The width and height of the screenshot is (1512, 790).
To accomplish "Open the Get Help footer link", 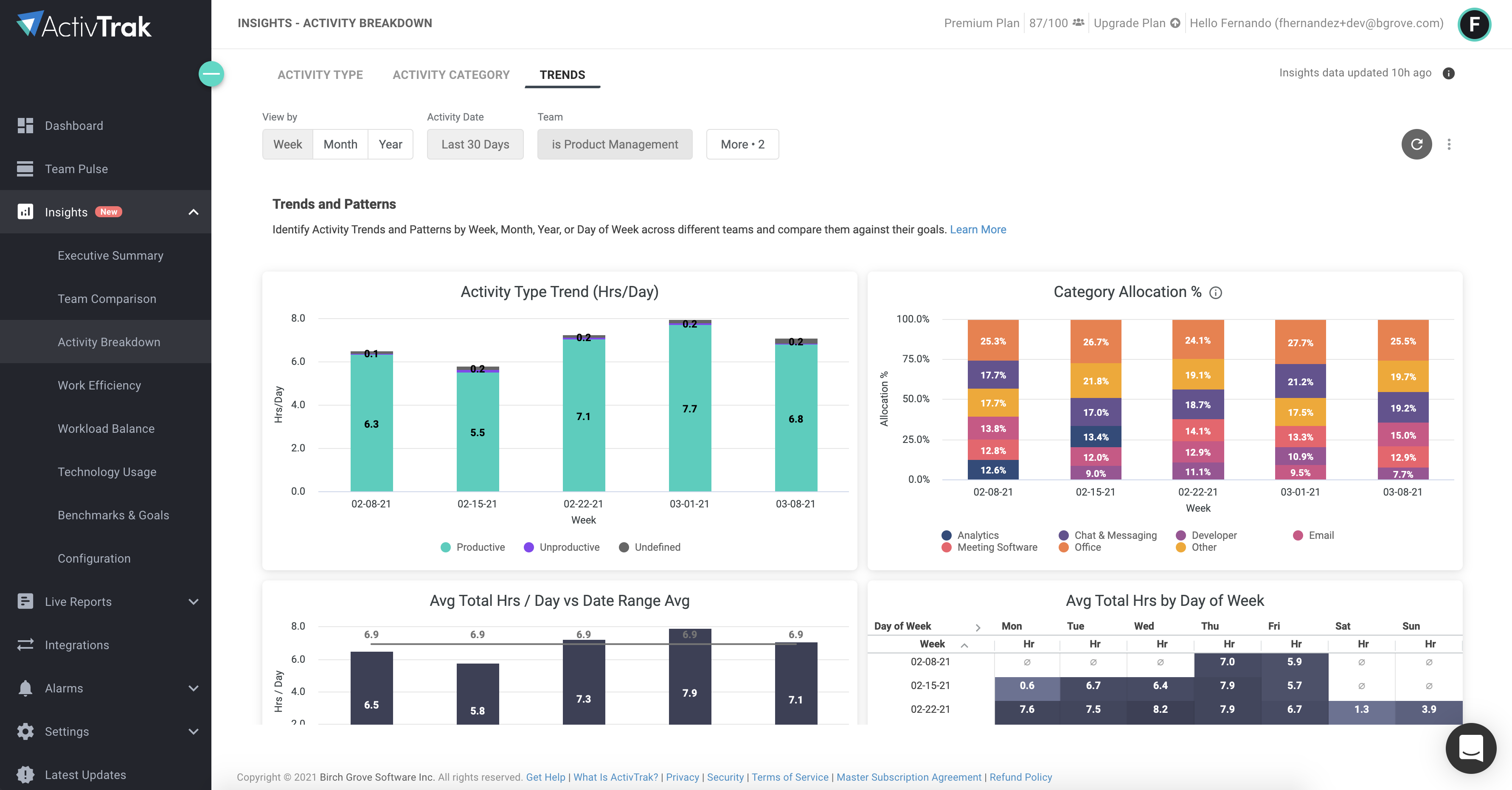I will 545,777.
